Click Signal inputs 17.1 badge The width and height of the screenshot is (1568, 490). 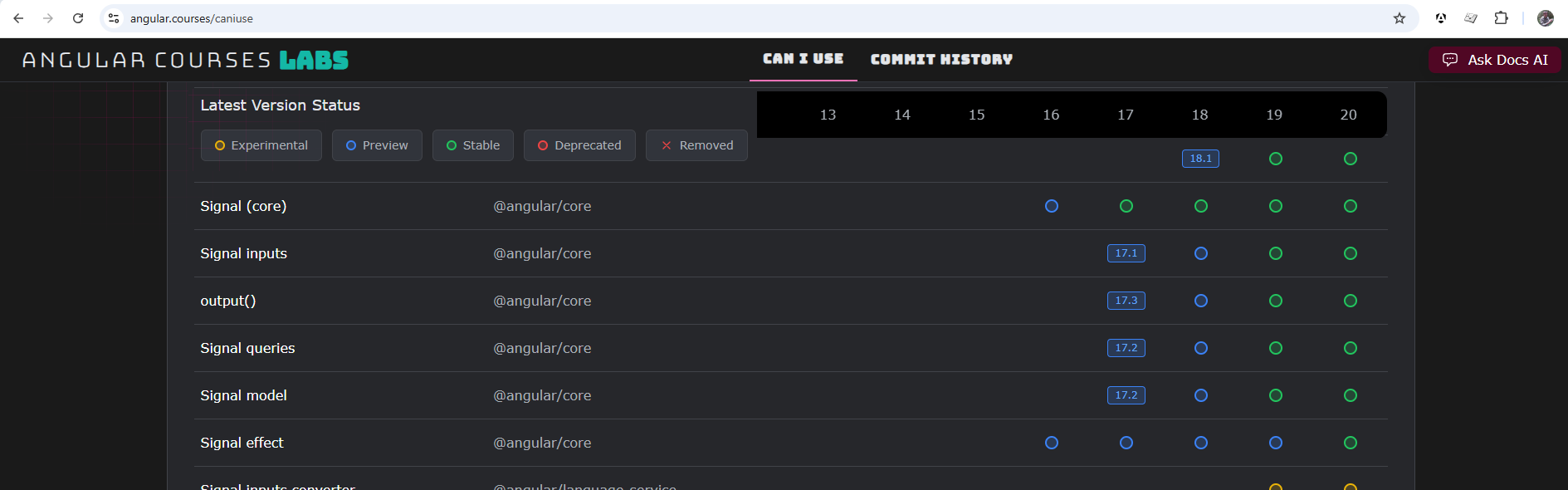tap(1126, 253)
